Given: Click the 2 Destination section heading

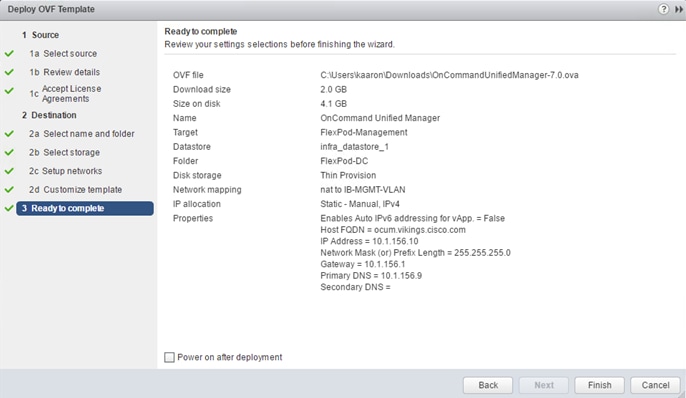Looking at the screenshot, I should point(49,115).
